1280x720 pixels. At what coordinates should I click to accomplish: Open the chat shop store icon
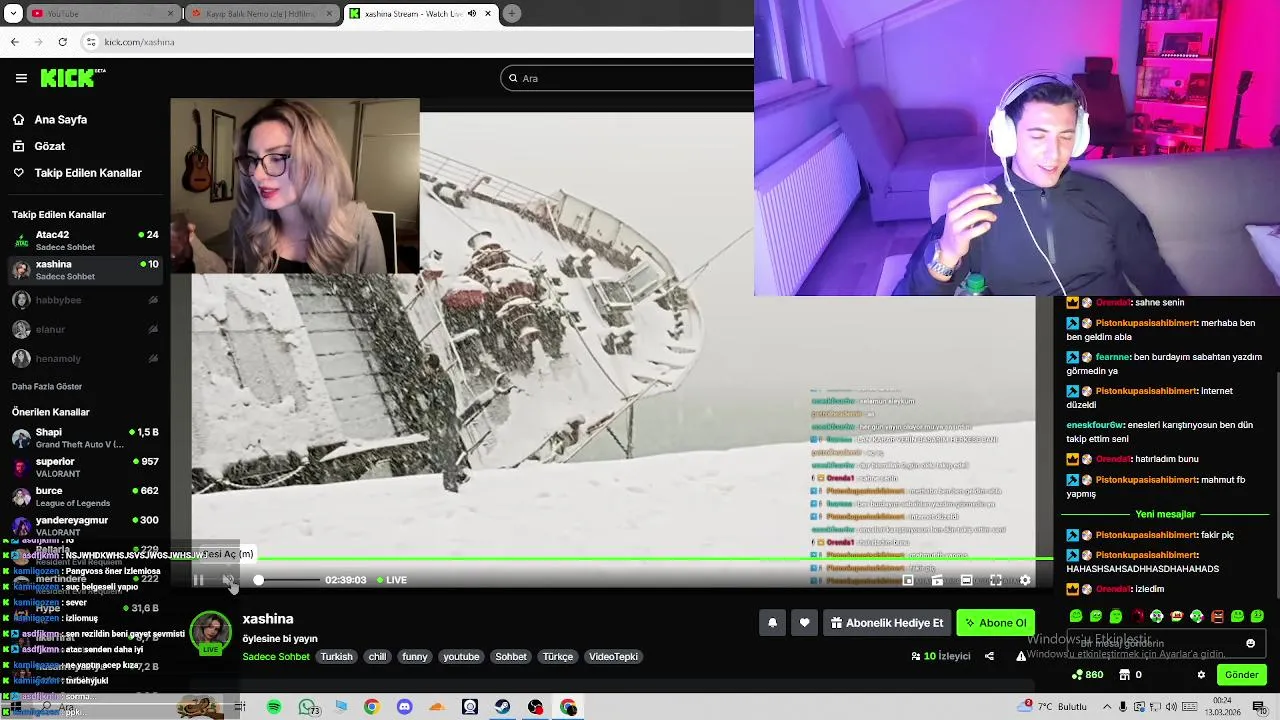1124,675
